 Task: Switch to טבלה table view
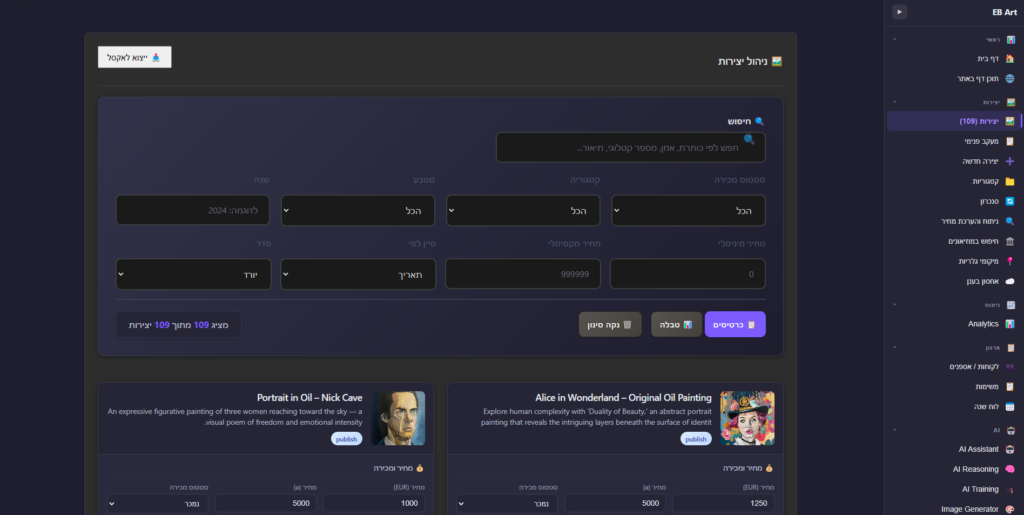coord(676,324)
